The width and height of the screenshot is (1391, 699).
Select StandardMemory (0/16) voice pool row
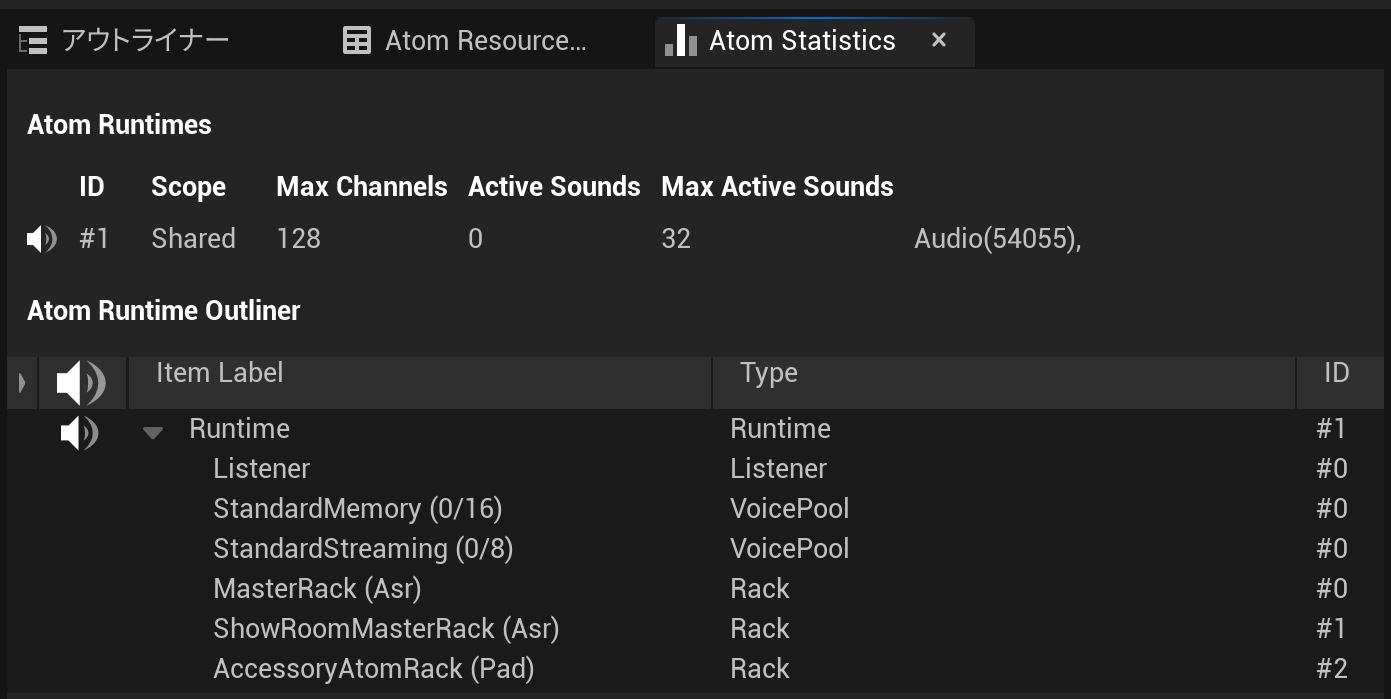(357, 509)
